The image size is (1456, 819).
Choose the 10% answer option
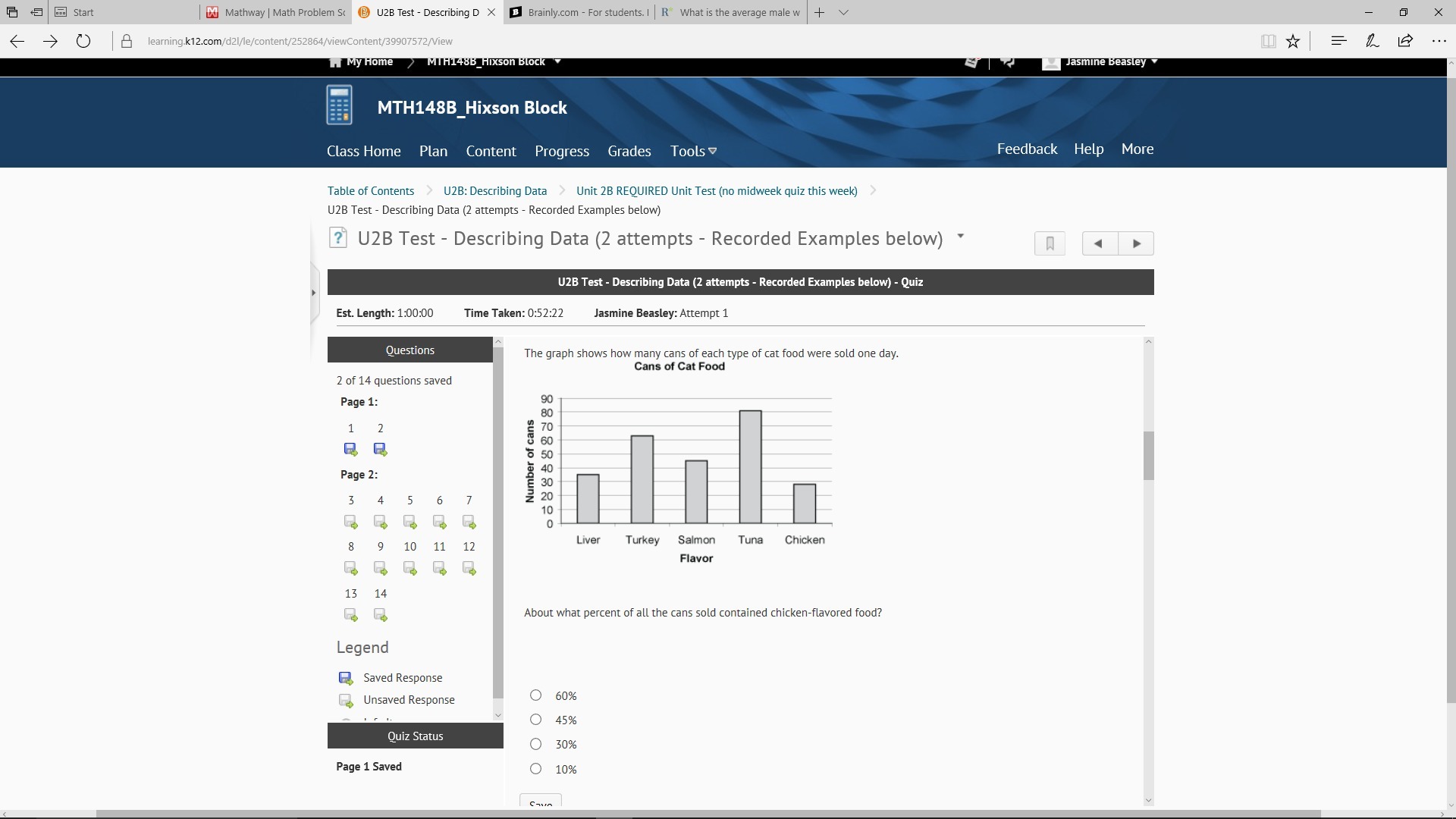[535, 769]
